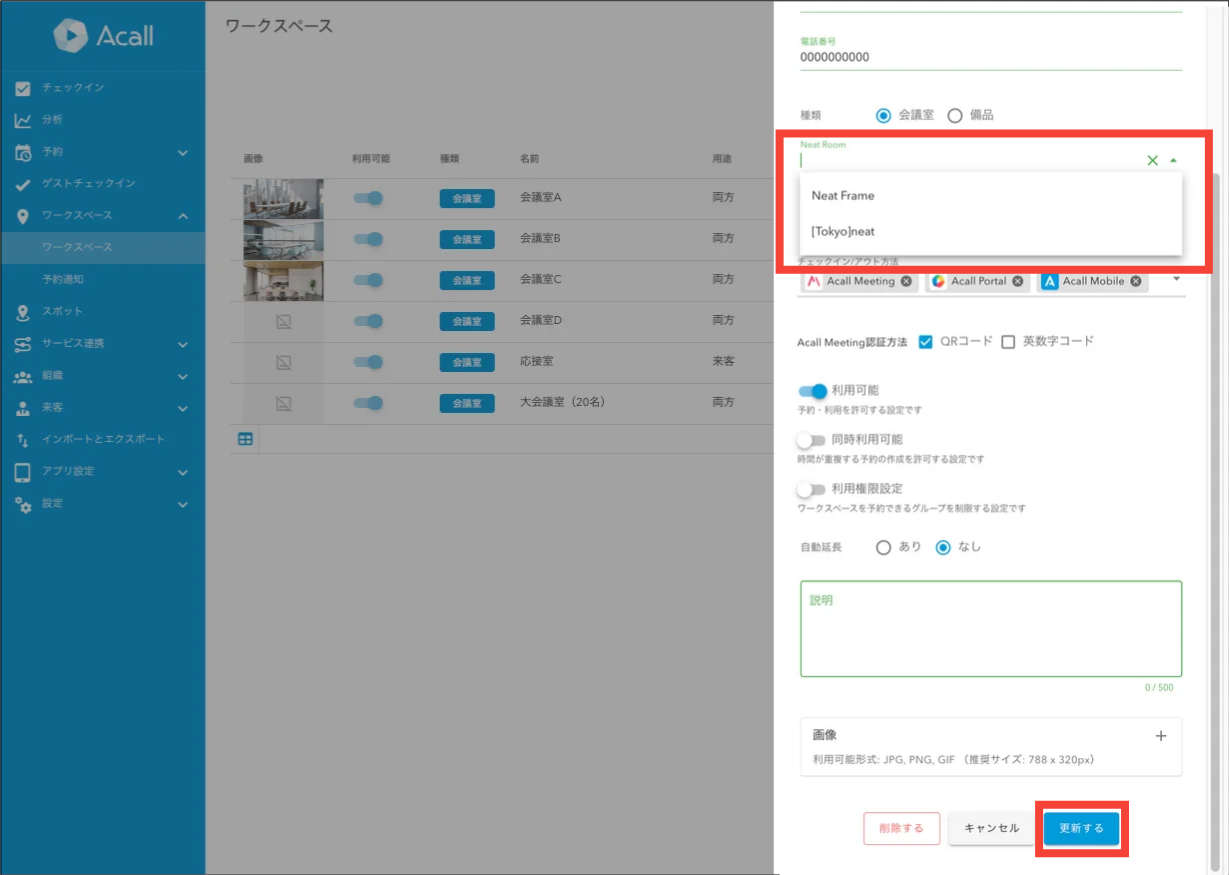1229x875 pixels.
Task: Click the 説明 text area
Action: click(x=991, y=629)
